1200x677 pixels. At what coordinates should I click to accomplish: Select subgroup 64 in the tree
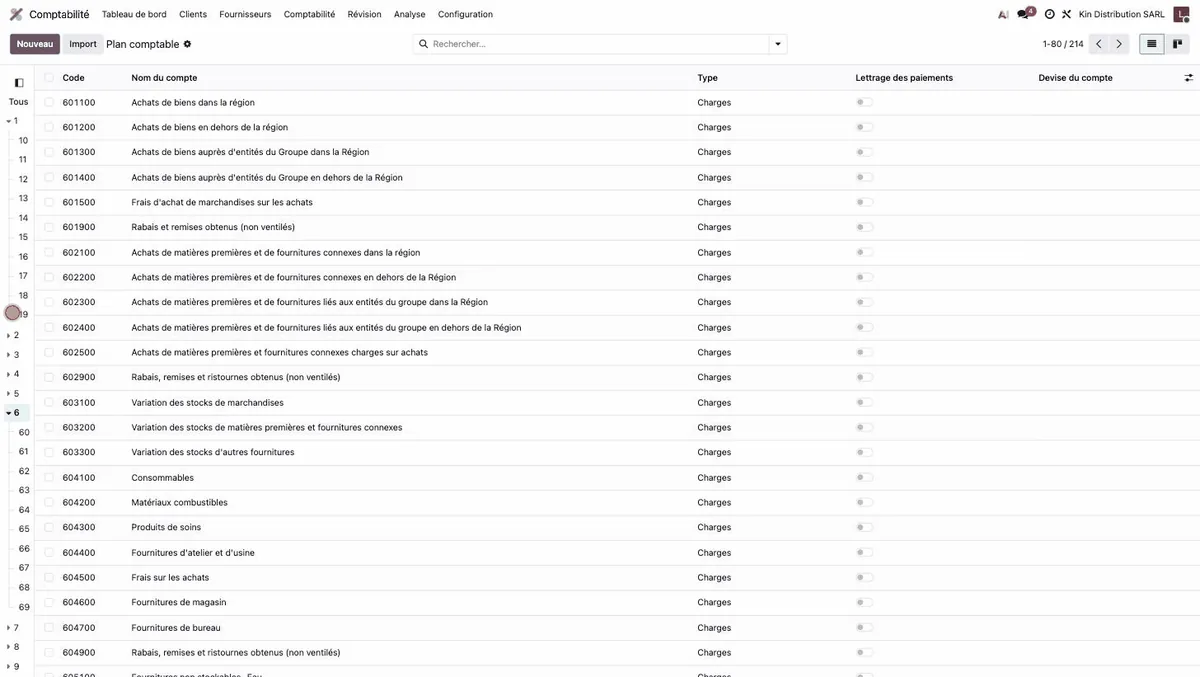point(24,510)
